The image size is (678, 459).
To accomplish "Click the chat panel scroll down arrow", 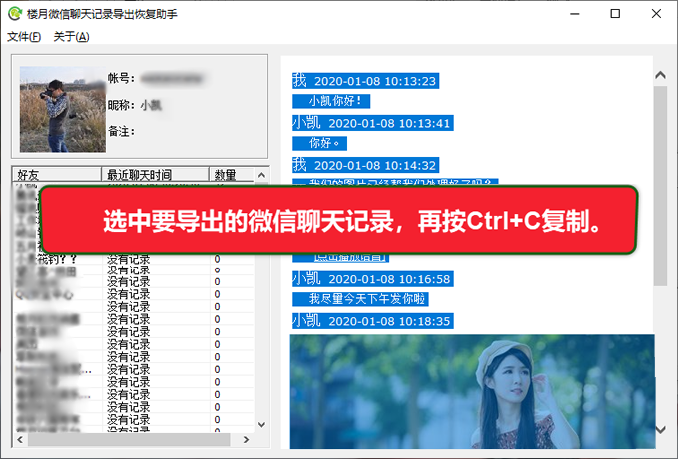I will [660, 429].
